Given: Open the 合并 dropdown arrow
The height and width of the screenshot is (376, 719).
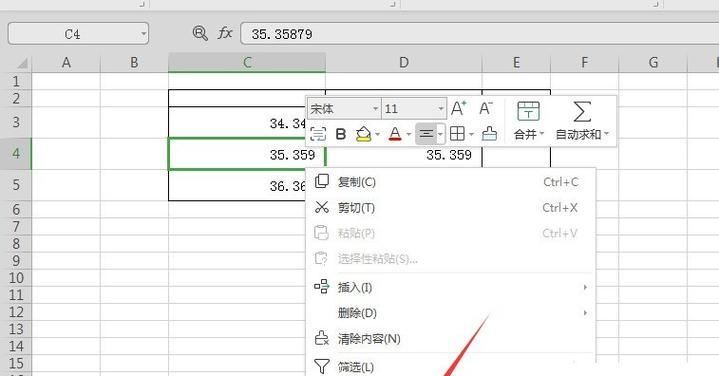Looking at the screenshot, I should (x=542, y=134).
